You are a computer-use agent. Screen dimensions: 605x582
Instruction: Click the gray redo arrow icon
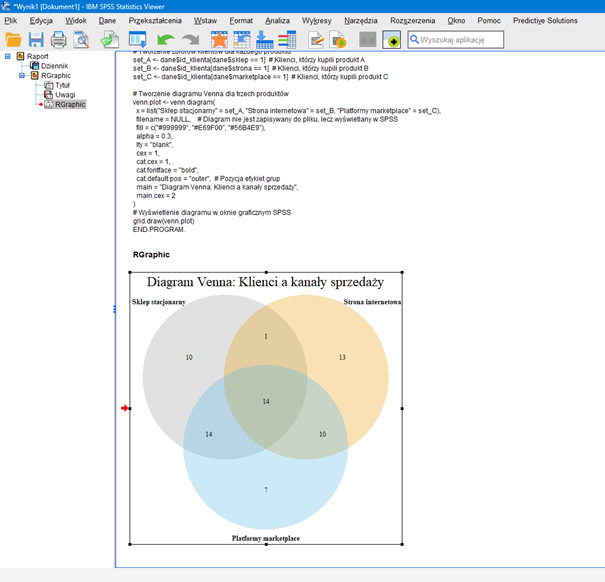point(191,40)
